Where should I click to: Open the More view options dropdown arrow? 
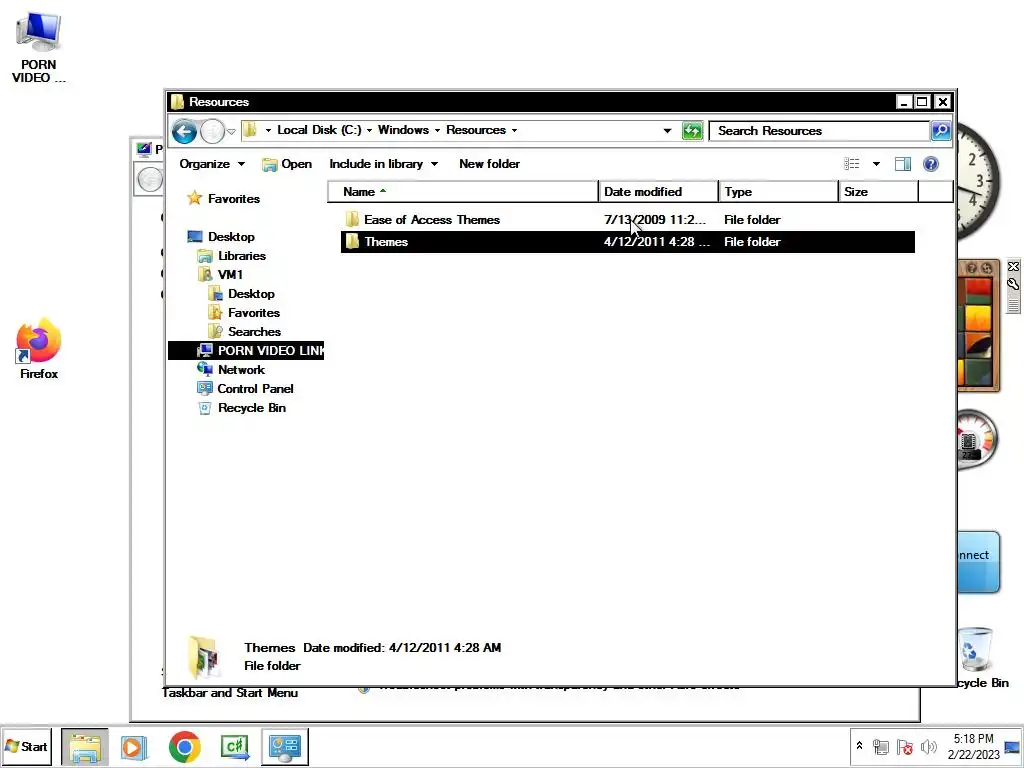click(x=876, y=164)
